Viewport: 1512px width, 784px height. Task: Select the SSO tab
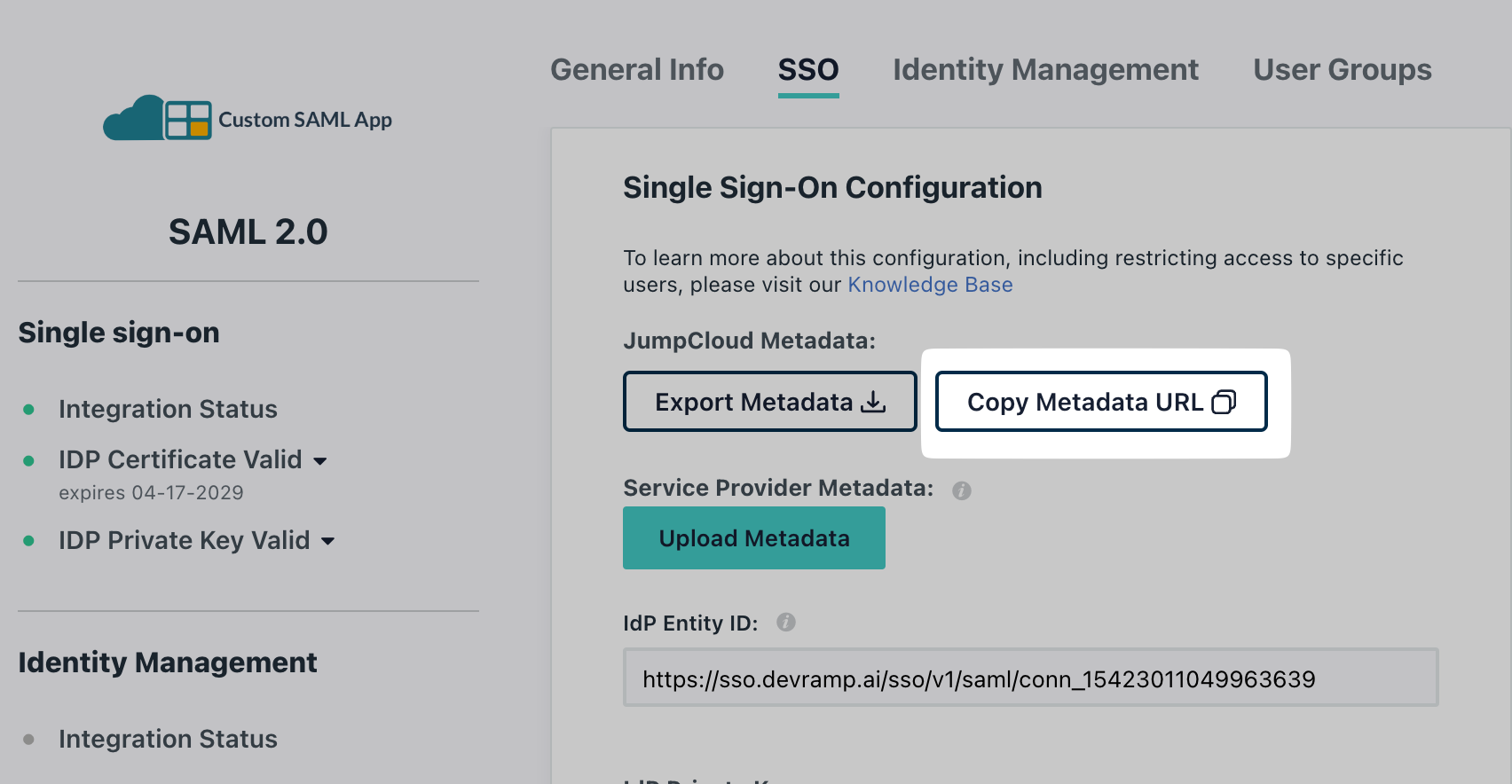click(x=807, y=70)
